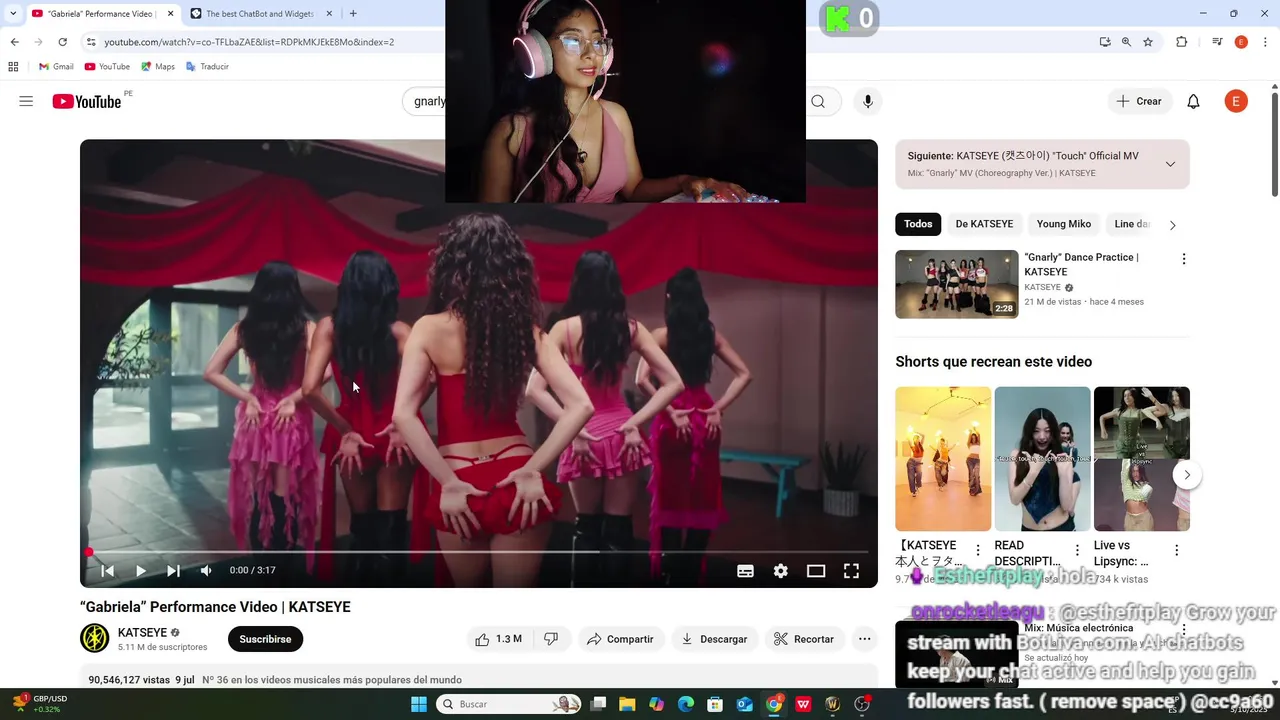Open Microsoft Edge from taskbar
This screenshot has width=1280, height=720.
coord(686,704)
